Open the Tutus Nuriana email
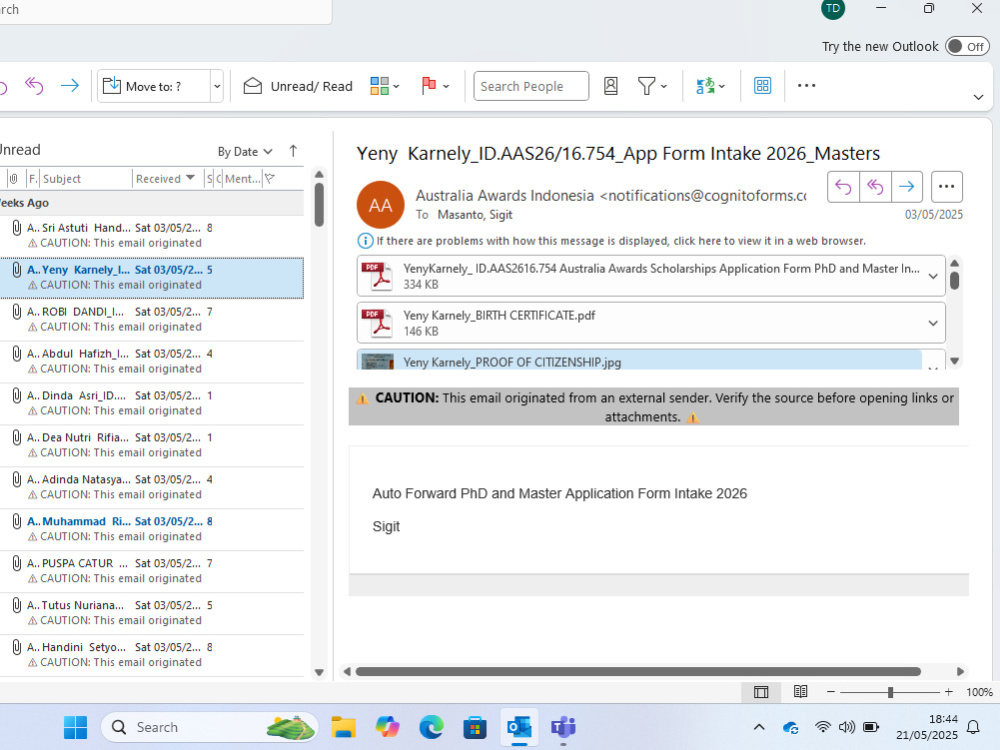Image resolution: width=1000 pixels, height=750 pixels. pos(152,613)
